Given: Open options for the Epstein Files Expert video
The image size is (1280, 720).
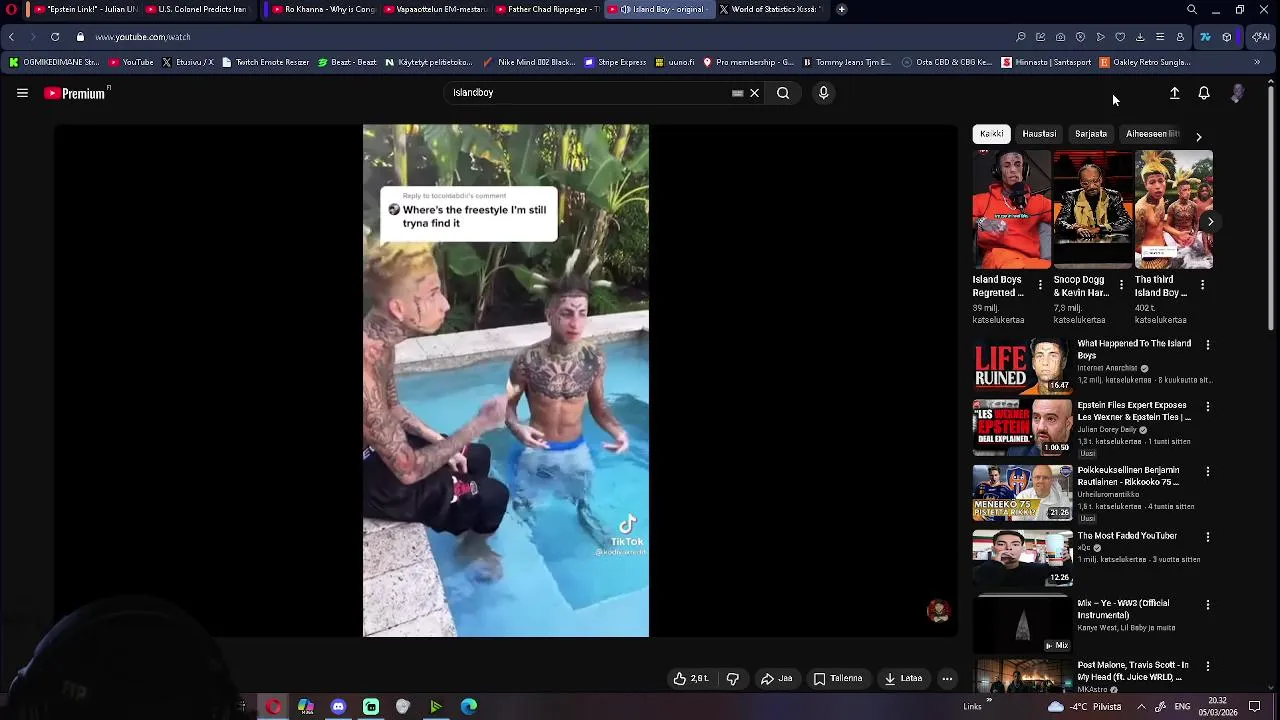Looking at the screenshot, I should click(x=1208, y=407).
